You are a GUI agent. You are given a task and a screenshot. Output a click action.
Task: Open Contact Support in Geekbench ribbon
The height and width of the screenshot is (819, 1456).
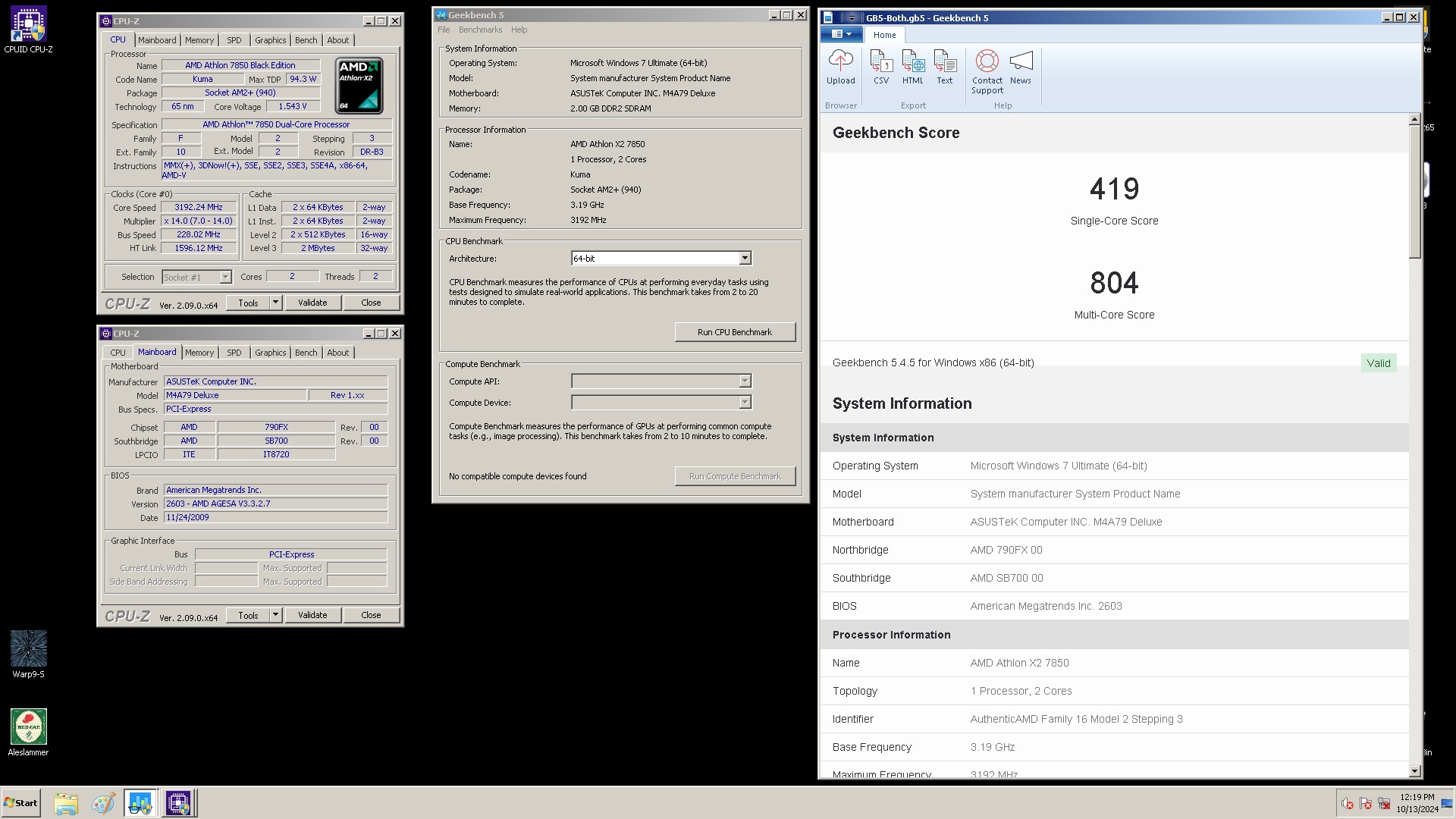[x=987, y=72]
